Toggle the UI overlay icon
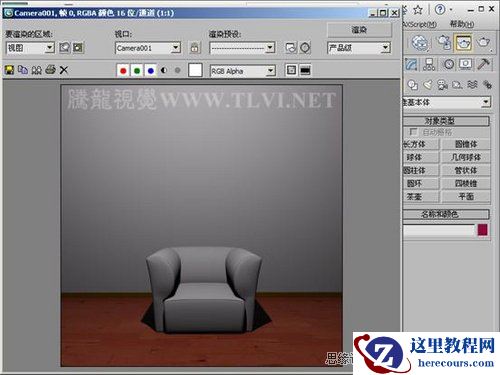500x375 pixels. (x=291, y=70)
